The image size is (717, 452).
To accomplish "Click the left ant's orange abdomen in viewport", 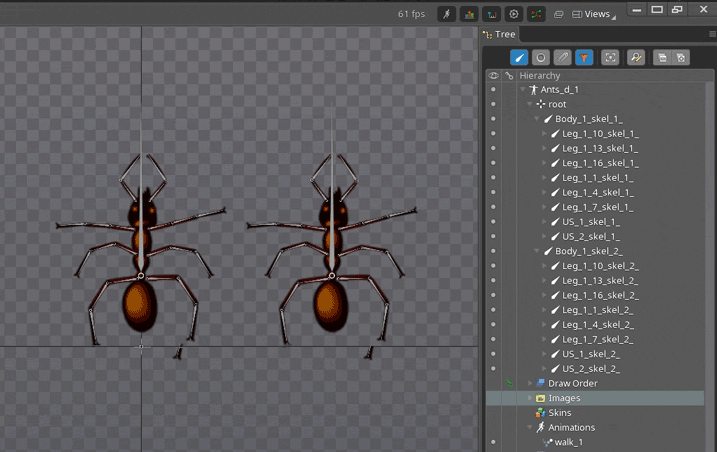I will point(140,303).
